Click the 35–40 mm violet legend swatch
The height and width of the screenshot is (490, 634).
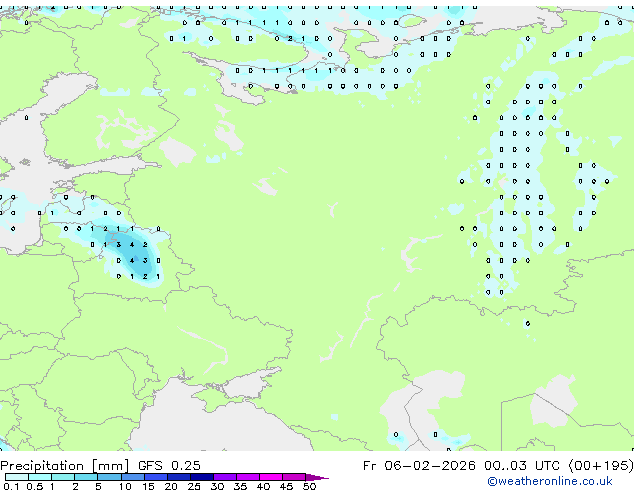point(248,477)
